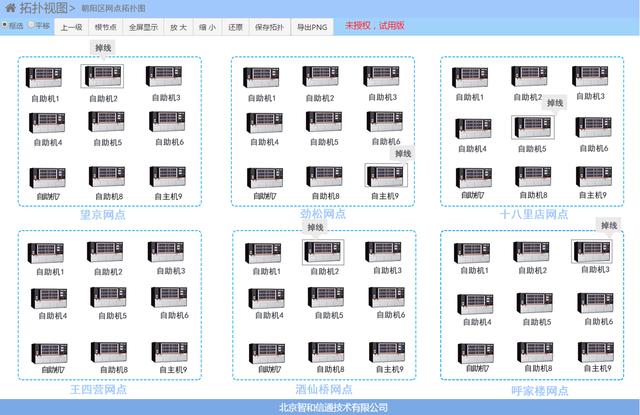Click the home icon beside 拓扑视图

point(11,8)
